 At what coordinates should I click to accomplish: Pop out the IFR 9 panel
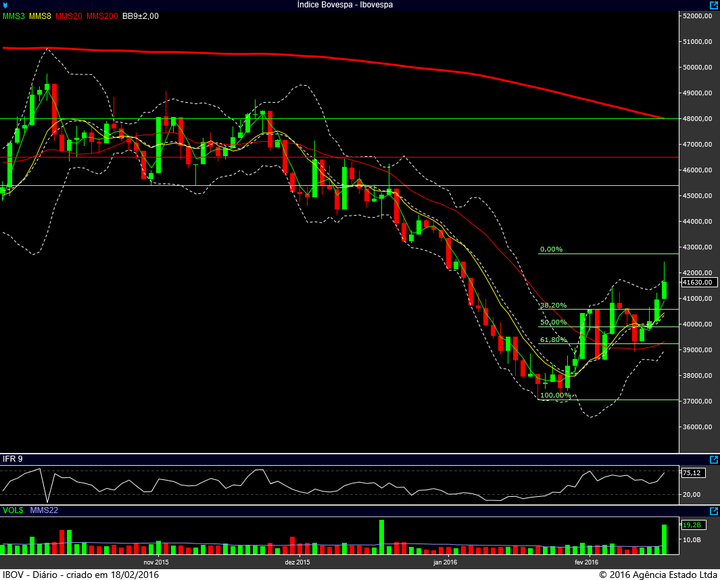tap(714, 459)
